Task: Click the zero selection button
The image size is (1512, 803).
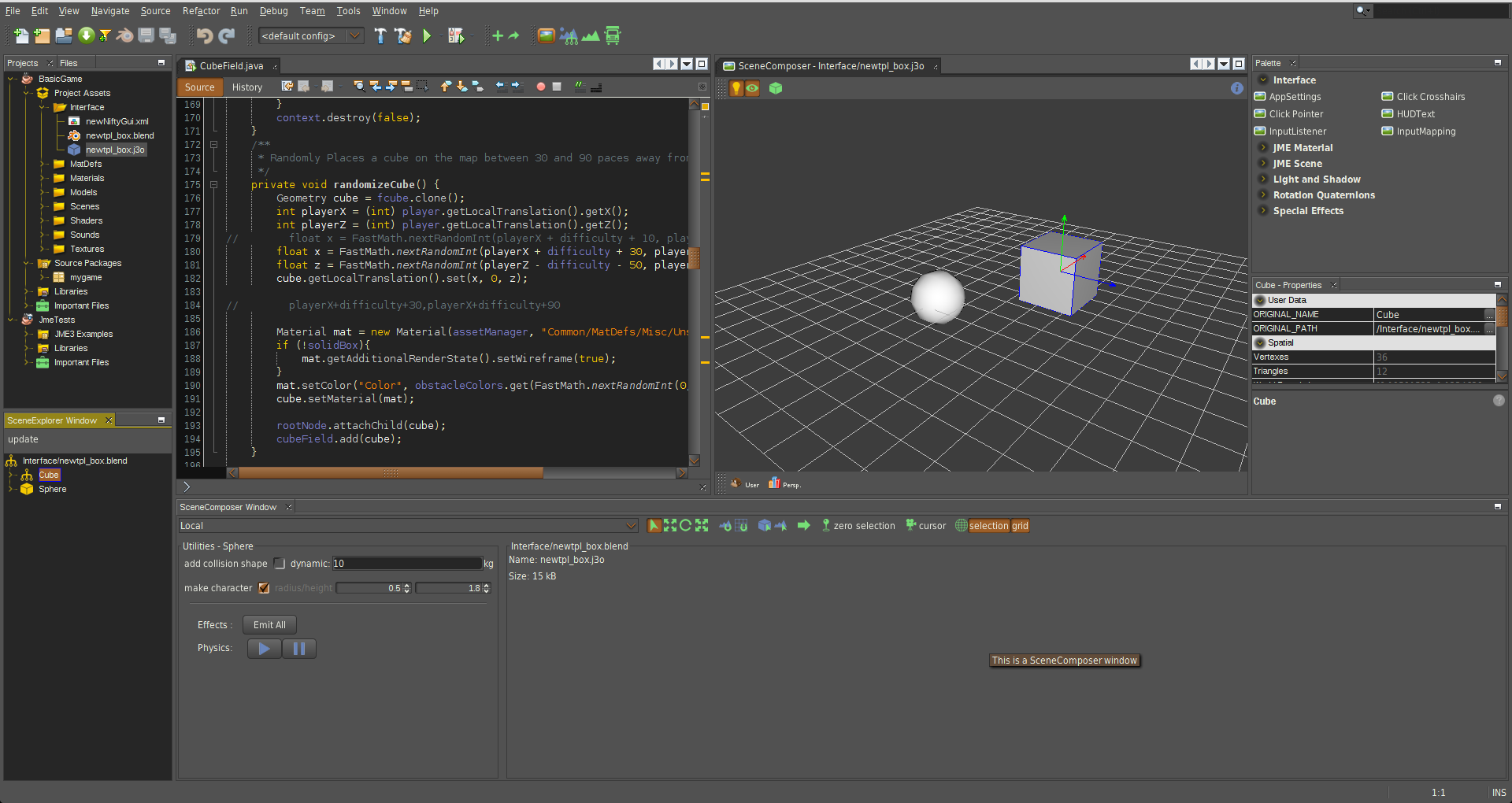Action: 858,525
